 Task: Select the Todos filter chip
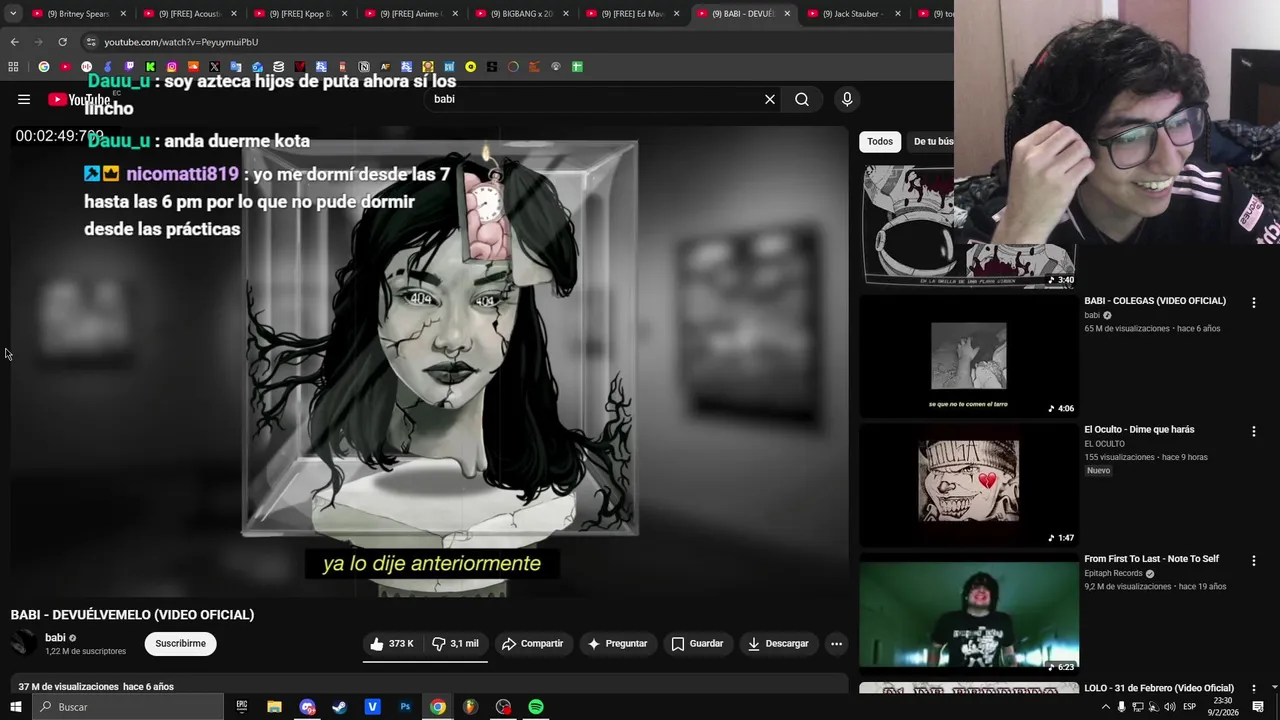880,141
